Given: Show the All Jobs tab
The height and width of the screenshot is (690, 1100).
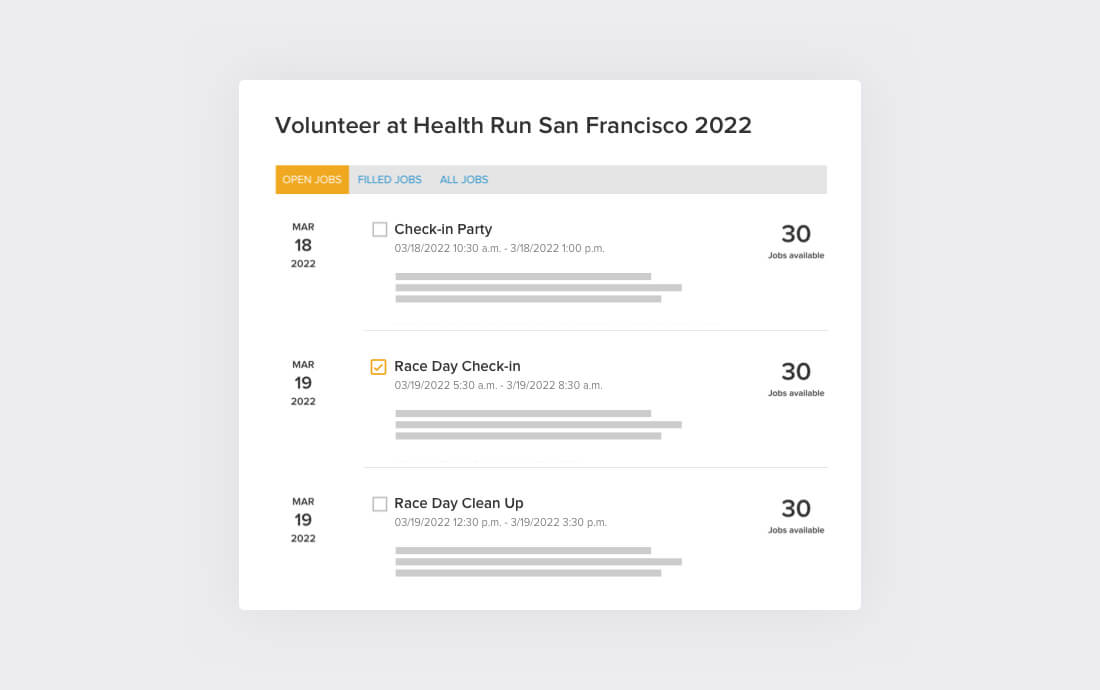Looking at the screenshot, I should point(464,180).
